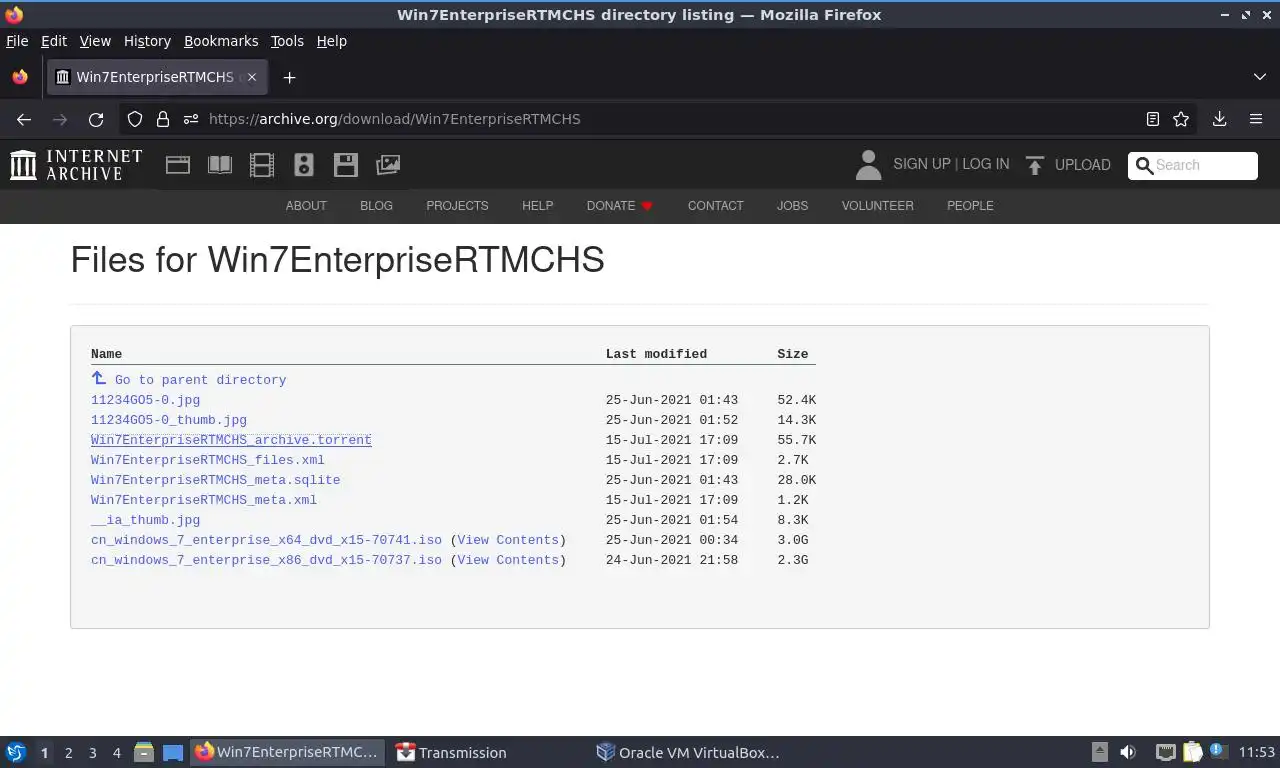The image size is (1280, 768).
Task: Open the View menu
Action: 95,41
